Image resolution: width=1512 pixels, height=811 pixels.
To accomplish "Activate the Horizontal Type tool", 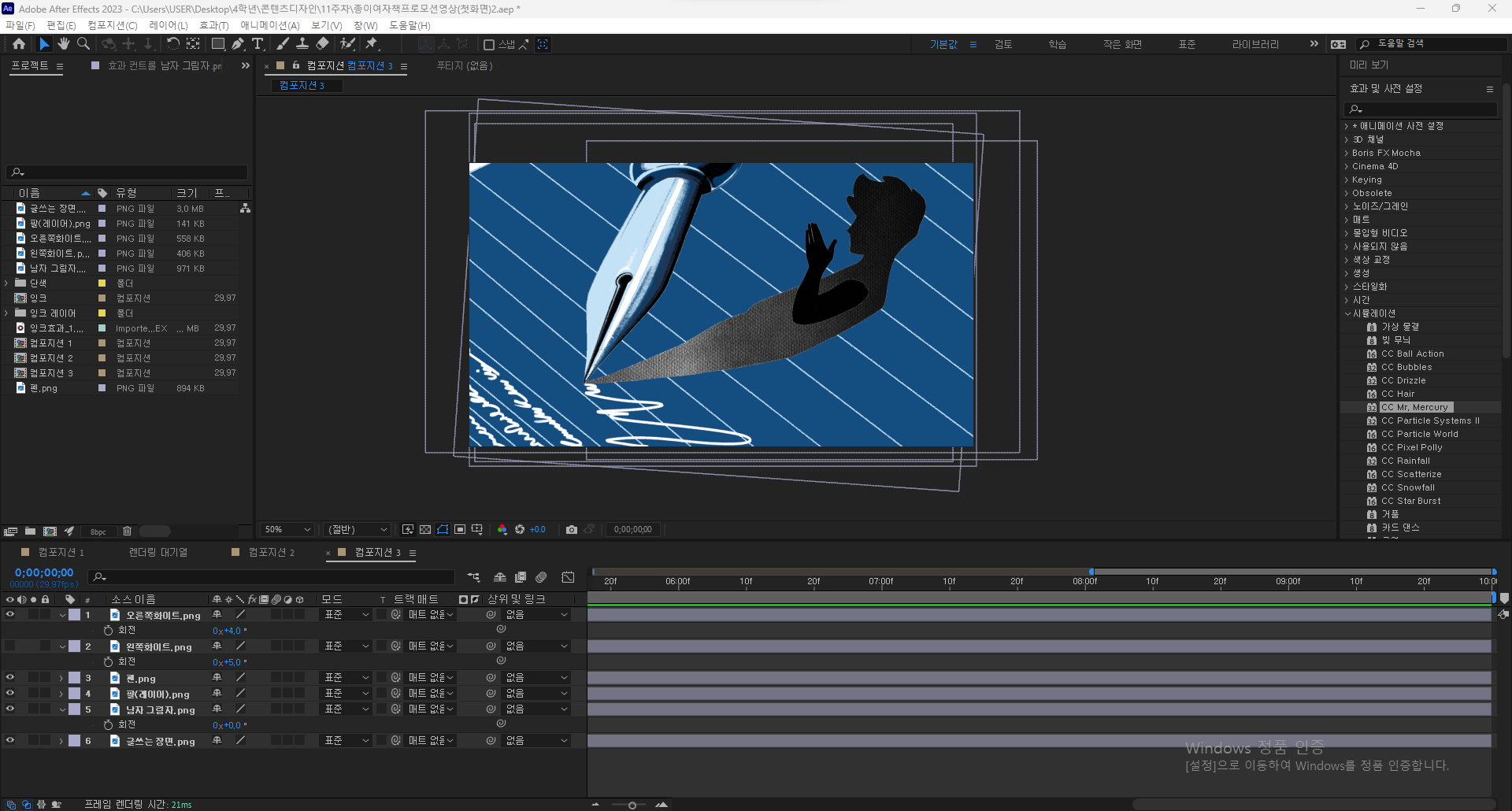I will coord(258,44).
